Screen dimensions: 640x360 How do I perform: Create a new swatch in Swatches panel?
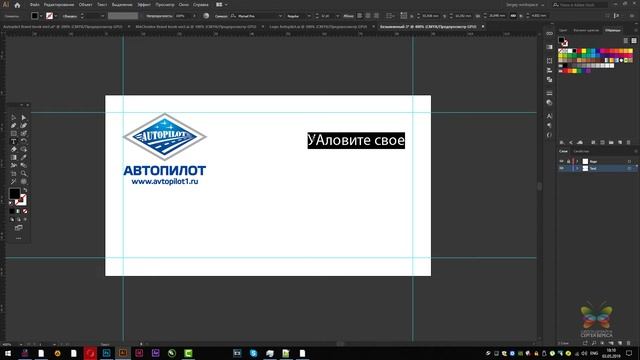(x=620, y=142)
